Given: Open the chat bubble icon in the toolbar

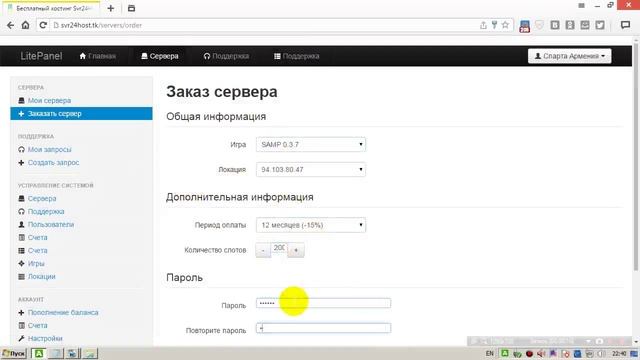Looking at the screenshot, I should (625, 25).
